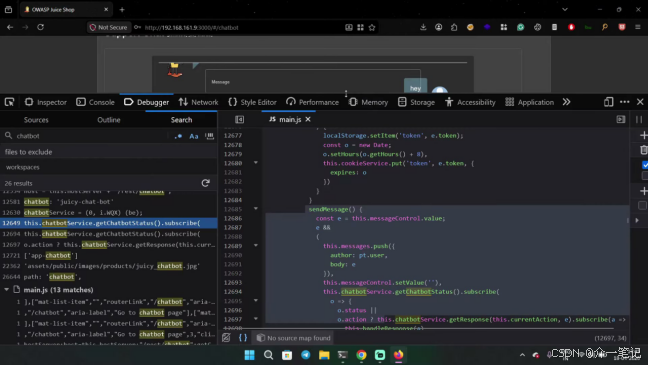Screen dimensions: 648x365
Task: Toggle regular expression search option
Action: [178, 136]
